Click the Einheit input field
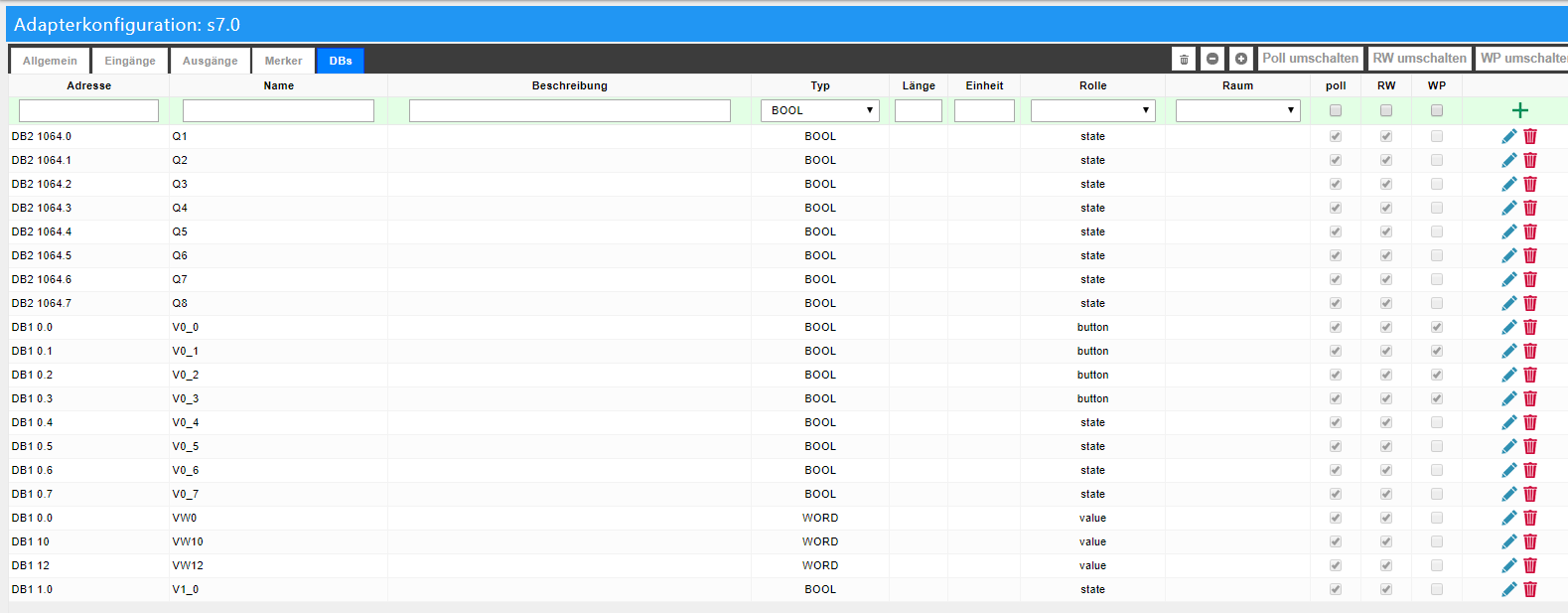Screen dimensions: 1568x613 pos(984,110)
